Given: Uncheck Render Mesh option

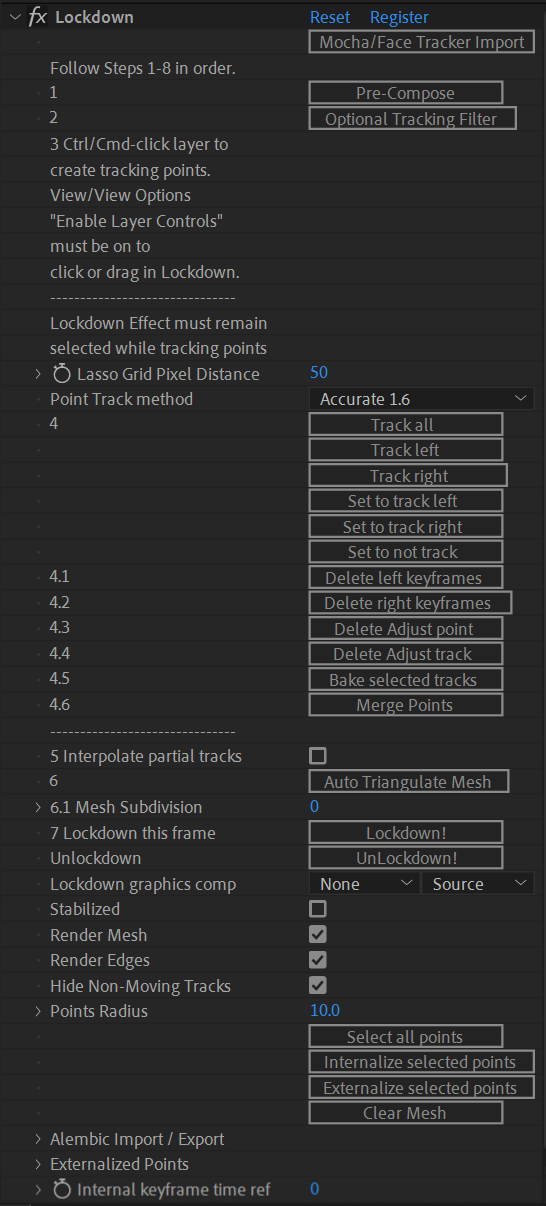Looking at the screenshot, I should (x=318, y=935).
